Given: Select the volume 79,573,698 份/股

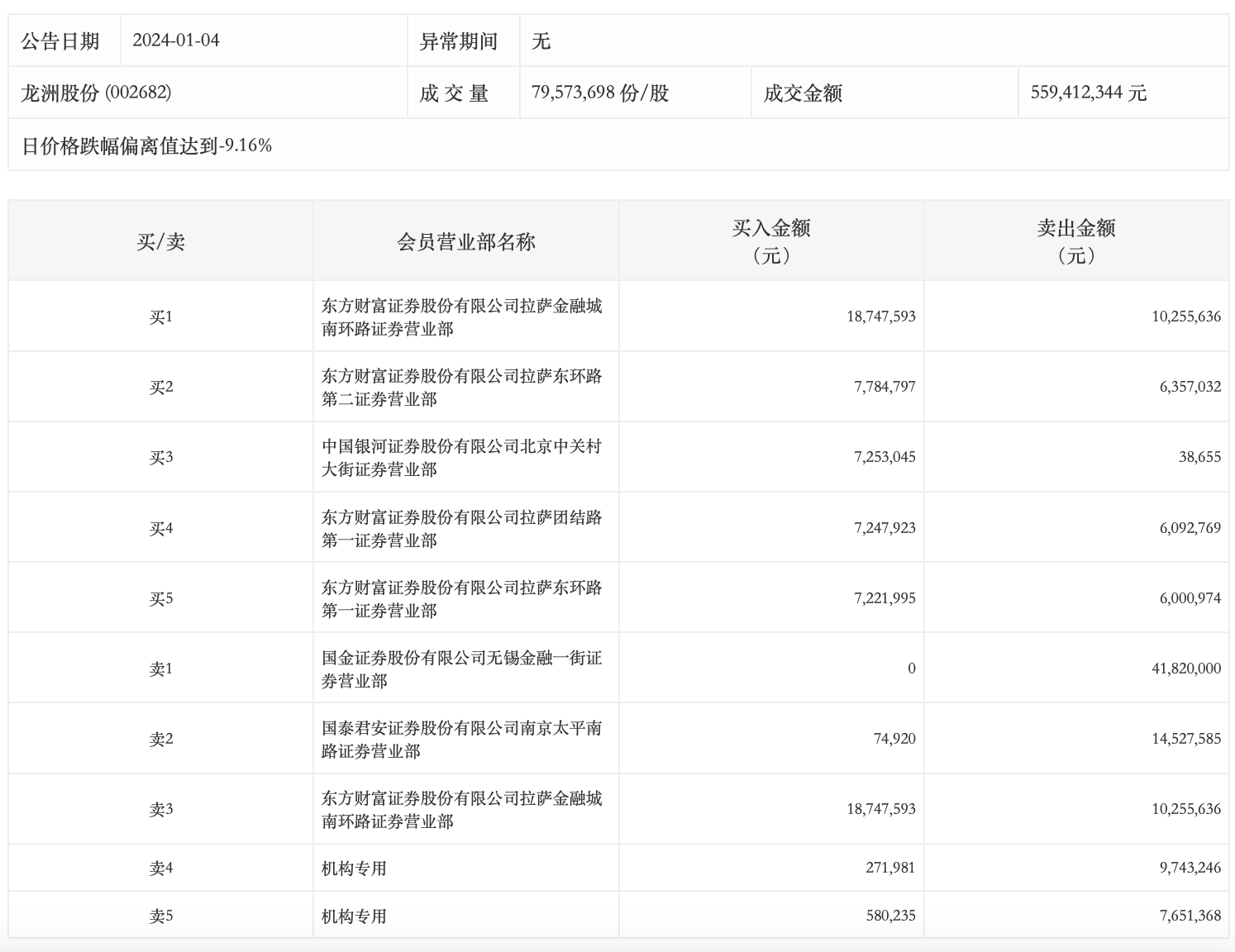Looking at the screenshot, I should click(600, 93).
